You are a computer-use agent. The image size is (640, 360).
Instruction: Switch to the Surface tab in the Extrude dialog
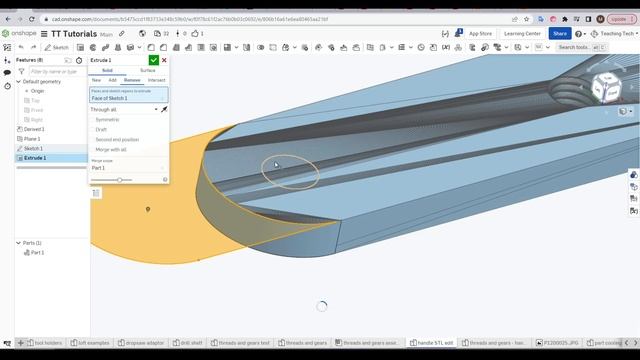(x=148, y=70)
